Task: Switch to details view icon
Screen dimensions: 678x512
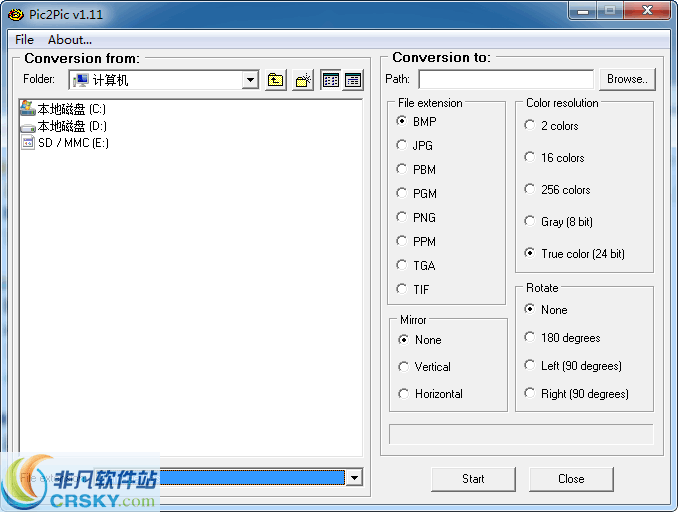Action: pyautogui.click(x=353, y=80)
